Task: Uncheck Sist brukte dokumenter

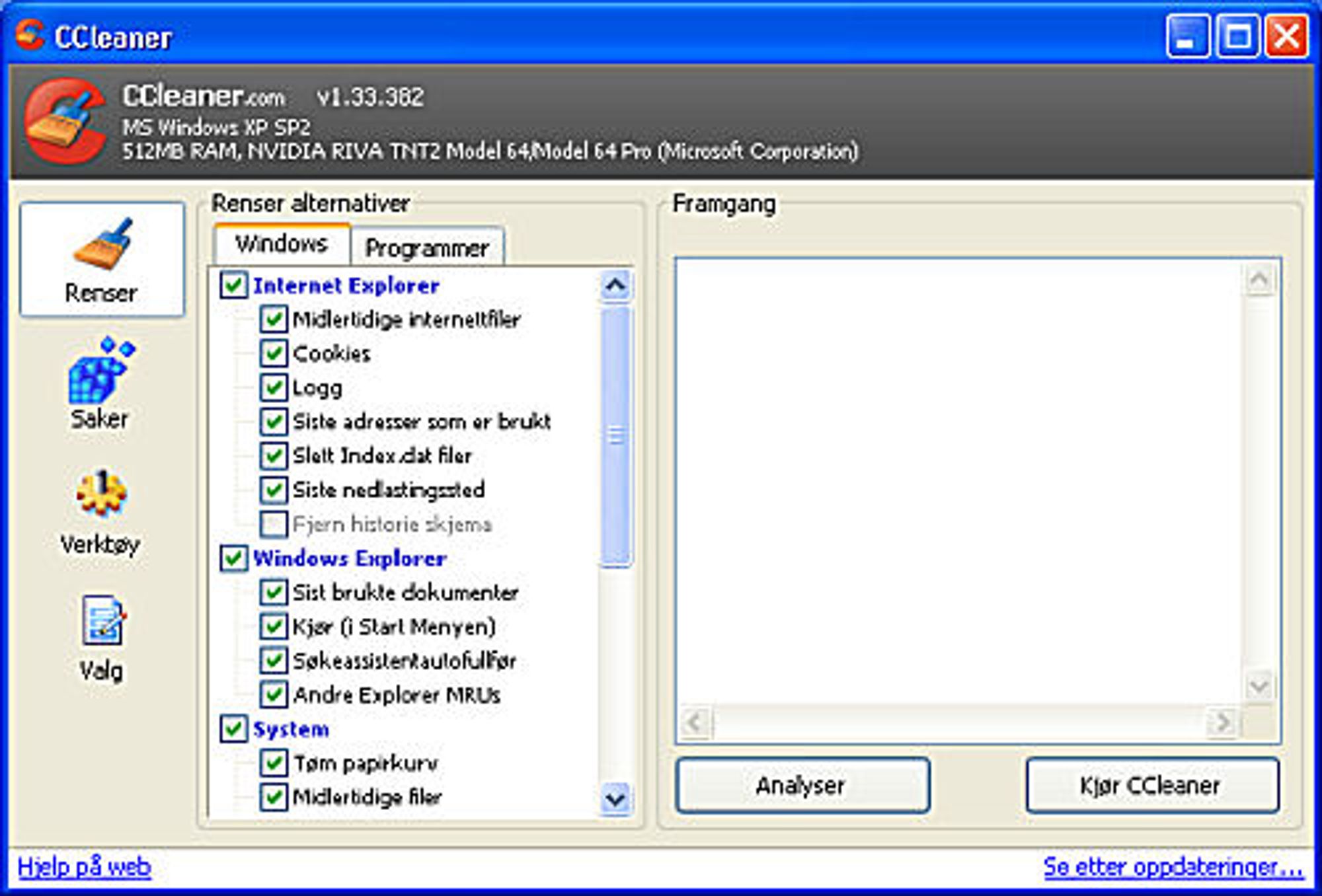Action: pos(274,592)
